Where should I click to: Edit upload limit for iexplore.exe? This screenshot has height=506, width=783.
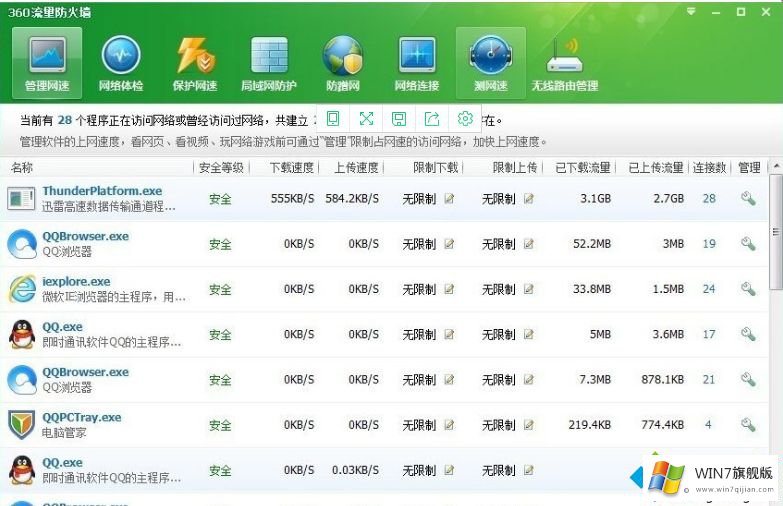click(x=529, y=289)
